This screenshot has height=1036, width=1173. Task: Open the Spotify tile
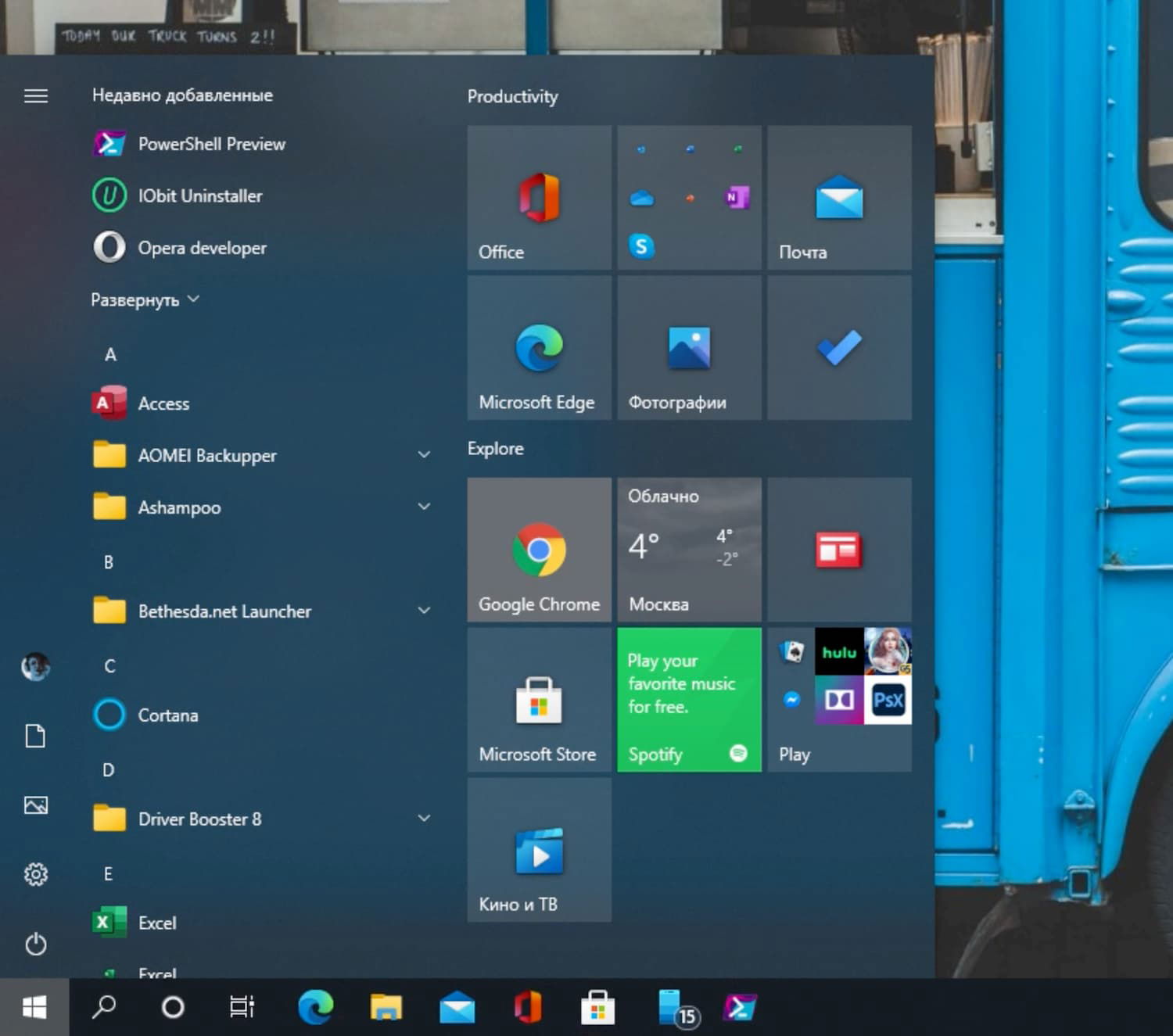[688, 700]
